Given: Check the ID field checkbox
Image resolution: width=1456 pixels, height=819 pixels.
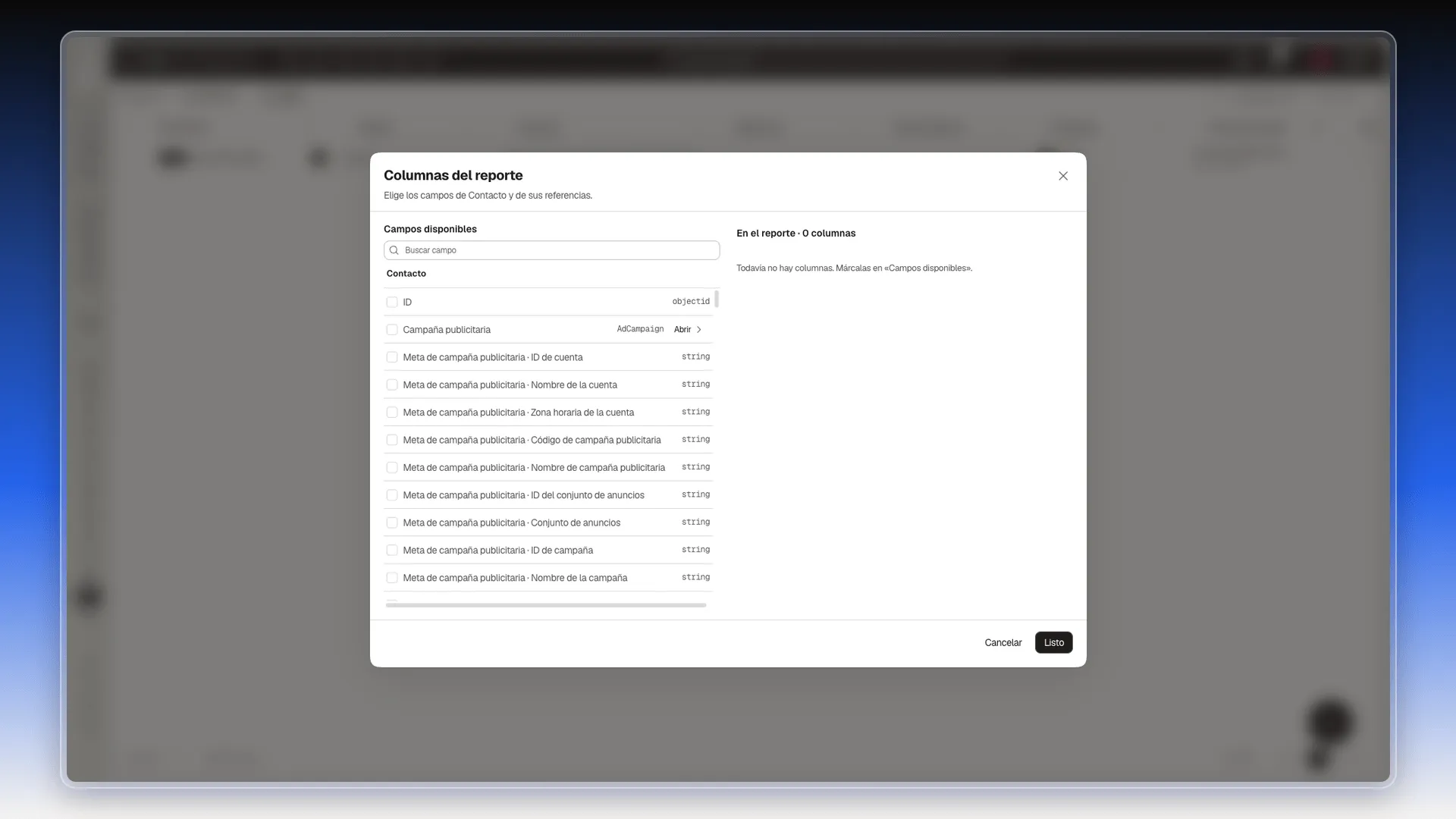Looking at the screenshot, I should point(392,302).
